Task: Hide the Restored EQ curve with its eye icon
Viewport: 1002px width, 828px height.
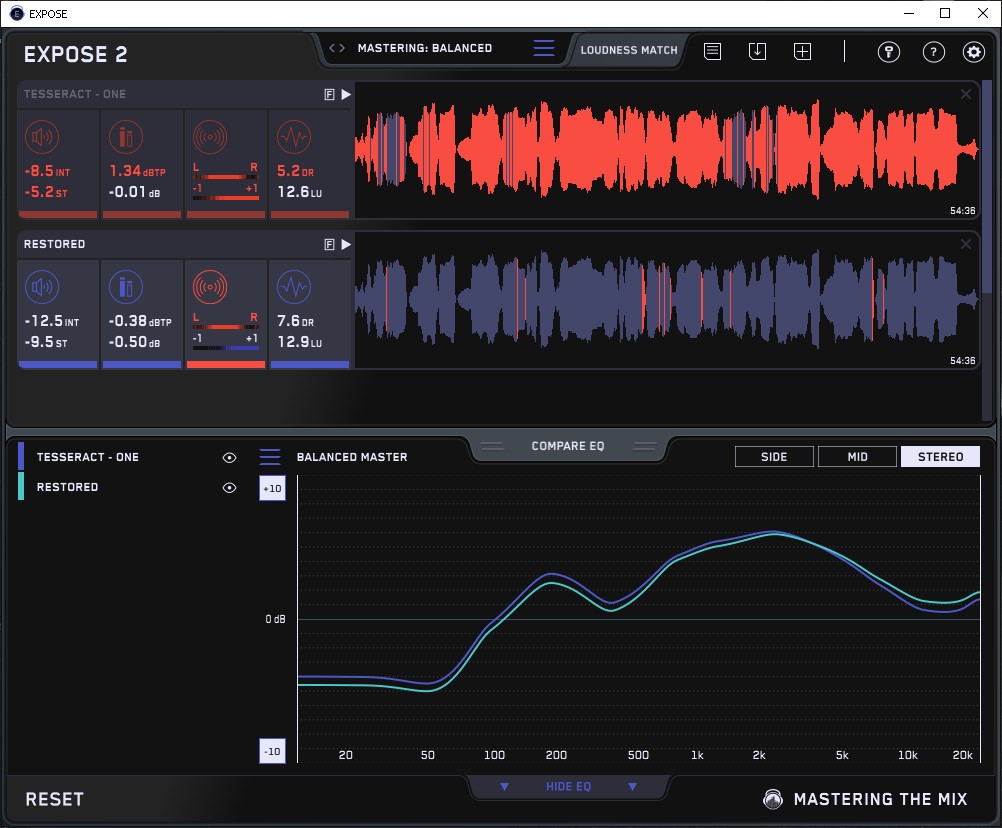Action: 229,488
